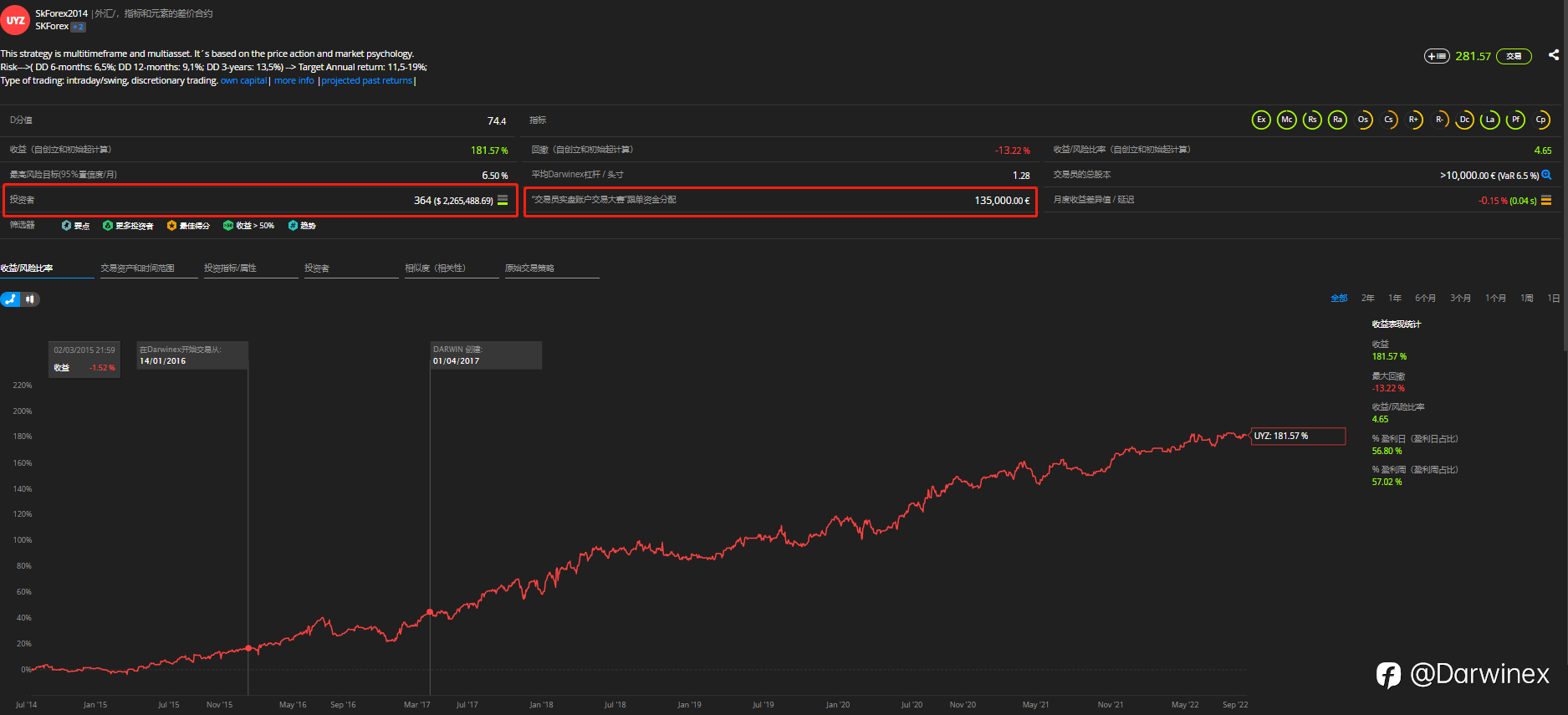Select the 趋势 filter badge
This screenshot has width=1568, height=715.
[301, 226]
